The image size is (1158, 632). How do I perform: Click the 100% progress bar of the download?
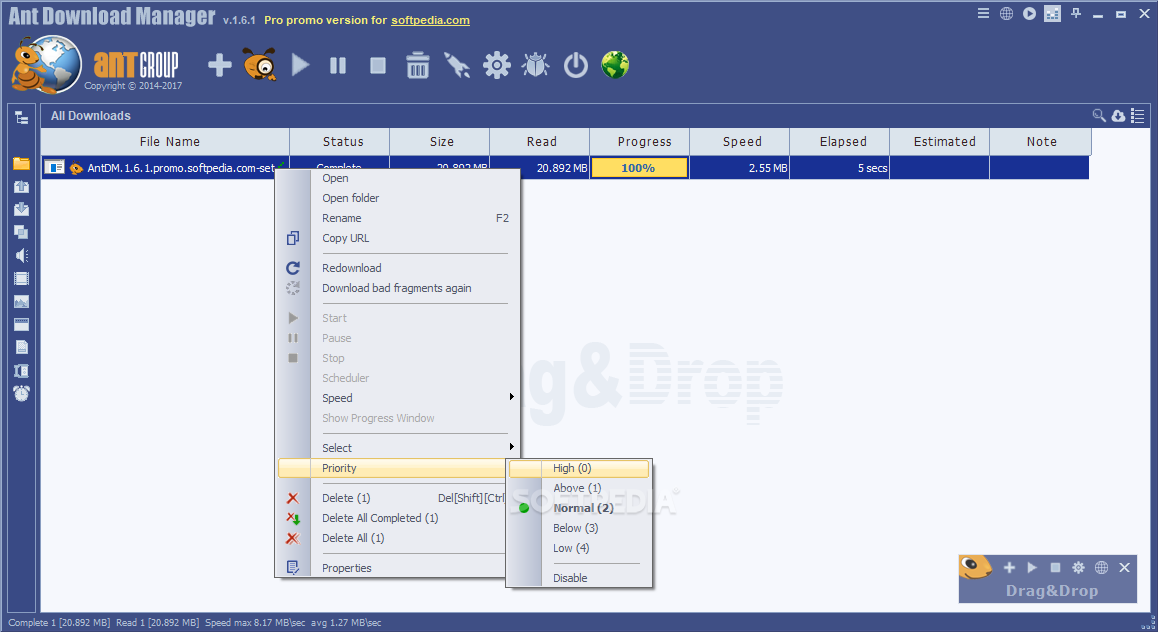click(639, 168)
